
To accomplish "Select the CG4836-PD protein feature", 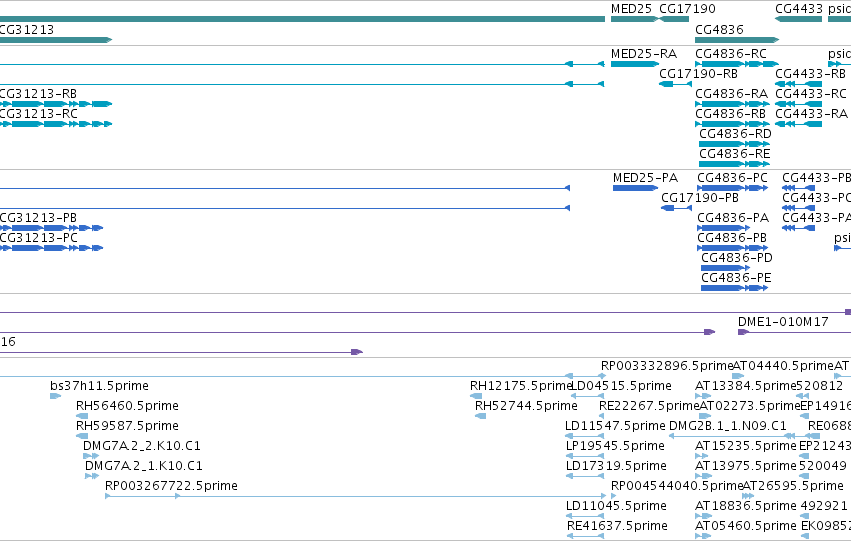I will 725,268.
